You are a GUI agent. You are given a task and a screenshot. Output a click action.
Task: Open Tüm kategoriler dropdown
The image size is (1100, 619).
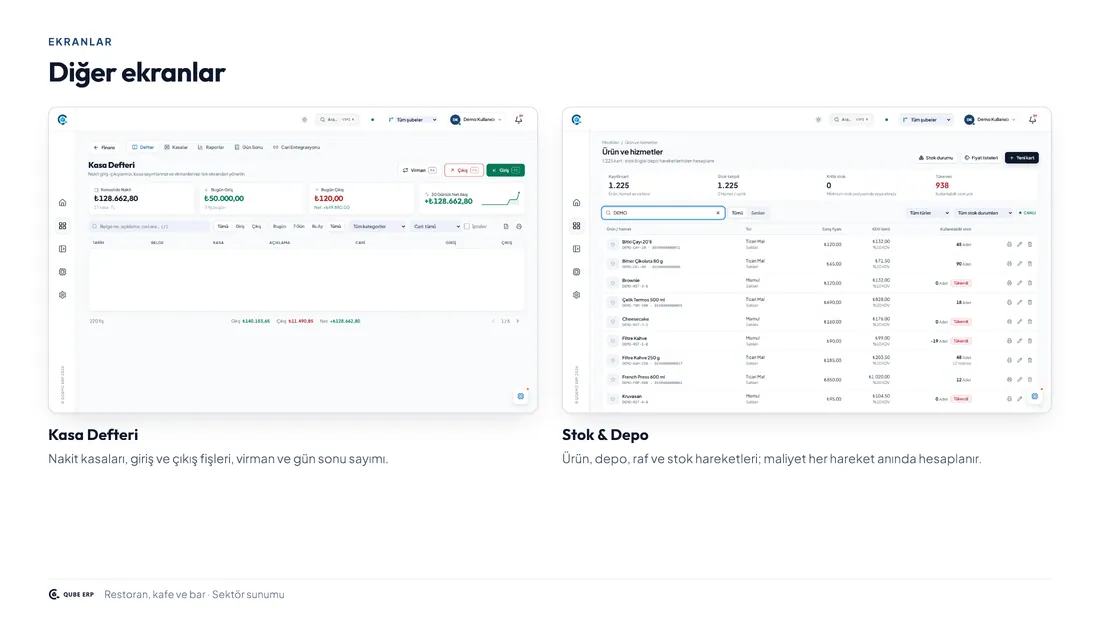click(379, 227)
